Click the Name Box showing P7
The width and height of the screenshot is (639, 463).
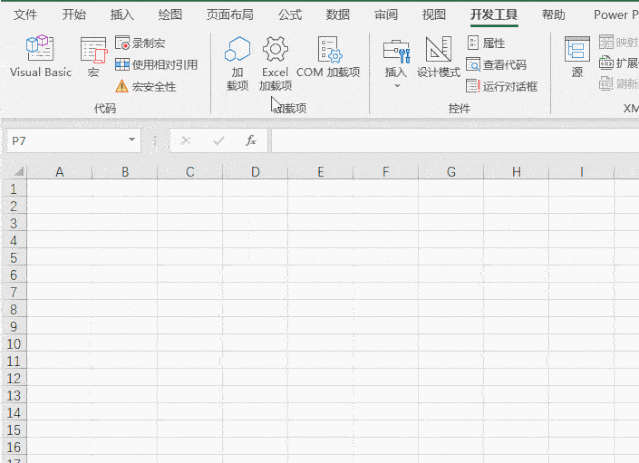coord(65,141)
